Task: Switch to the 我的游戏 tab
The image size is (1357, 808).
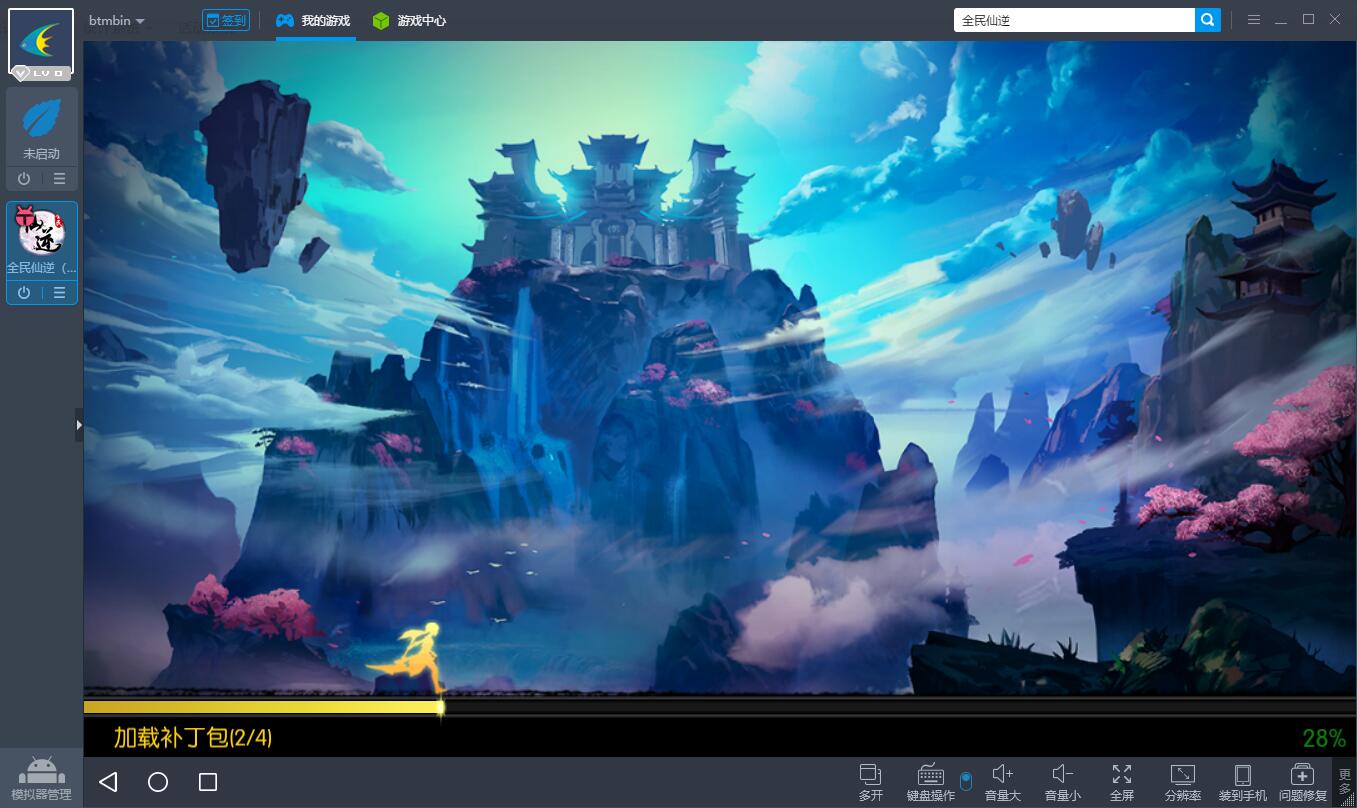Action: (314, 20)
